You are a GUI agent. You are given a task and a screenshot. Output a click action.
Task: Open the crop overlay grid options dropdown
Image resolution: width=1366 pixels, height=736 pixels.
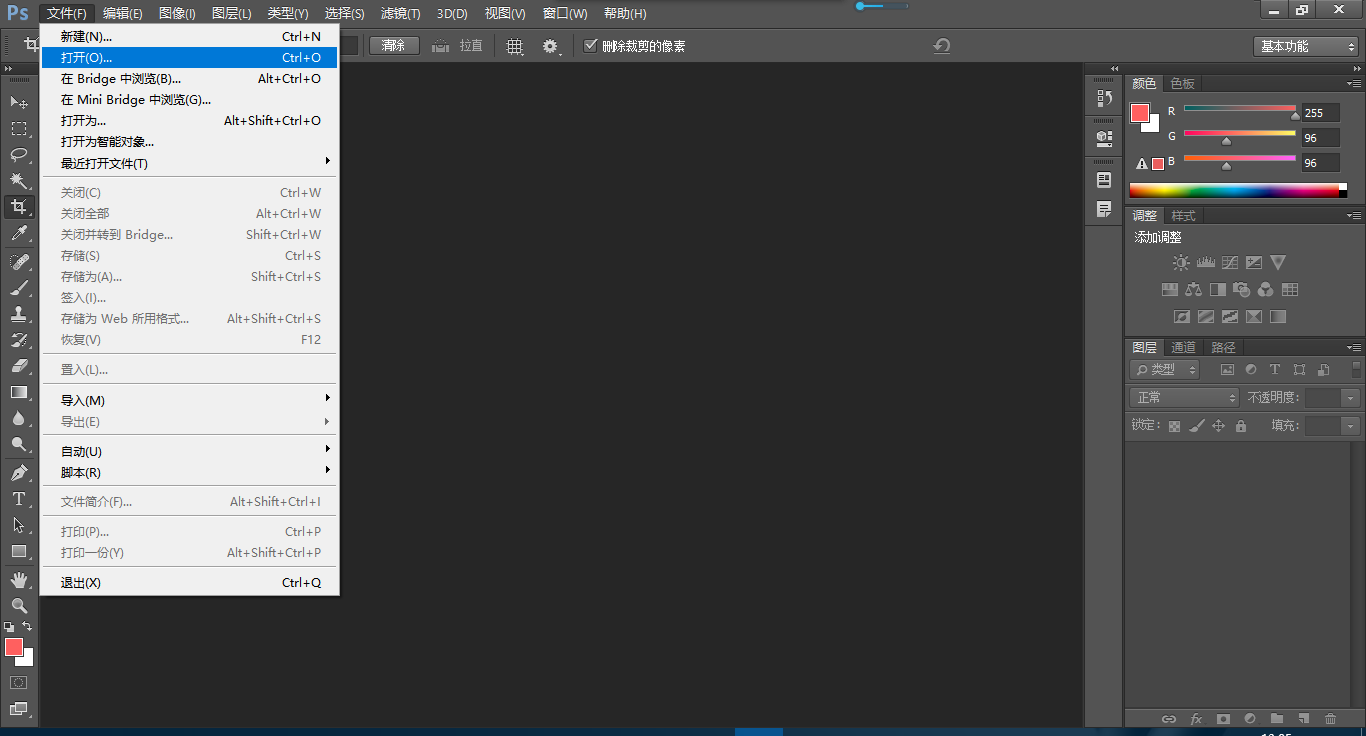[515, 46]
